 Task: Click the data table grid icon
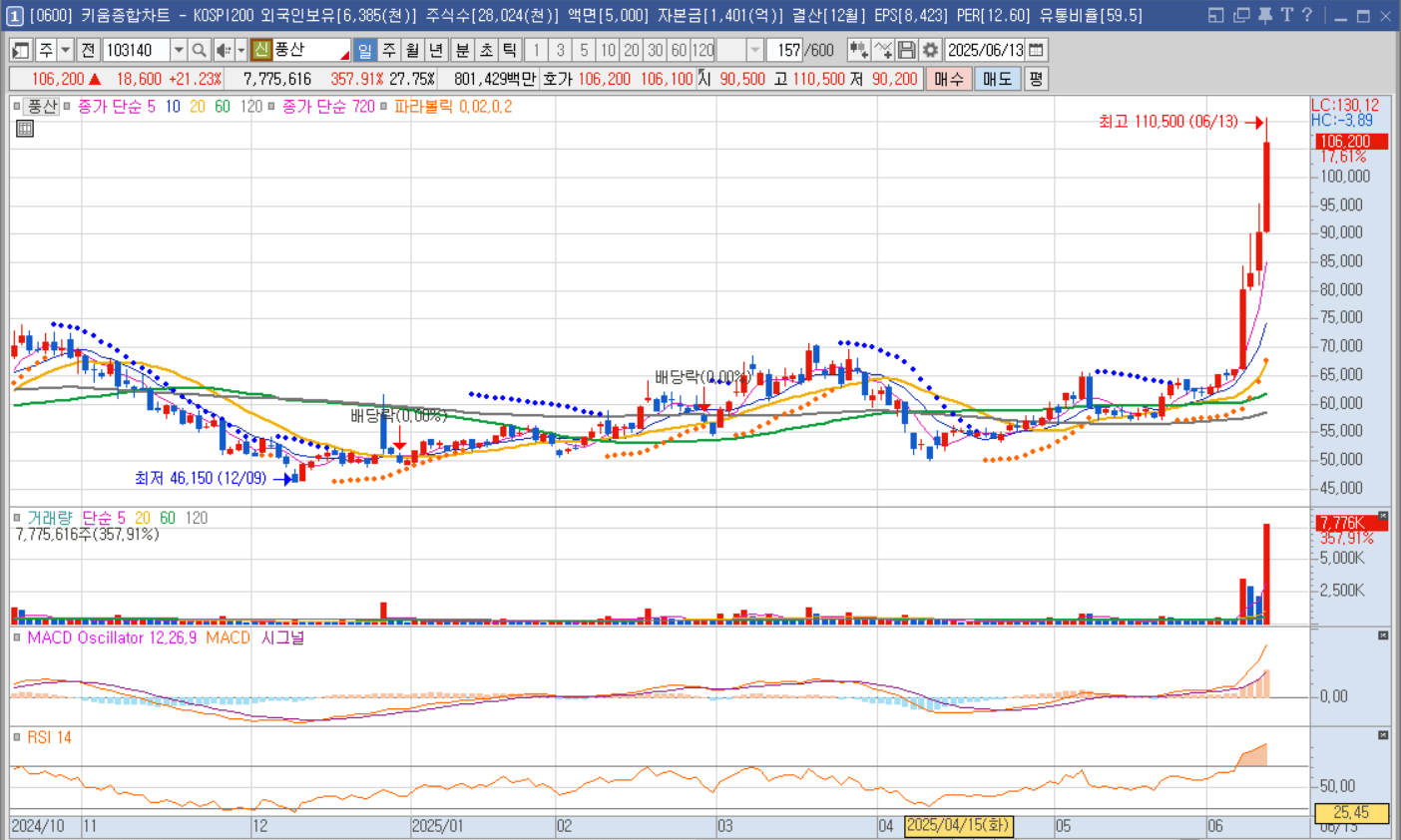tap(25, 129)
